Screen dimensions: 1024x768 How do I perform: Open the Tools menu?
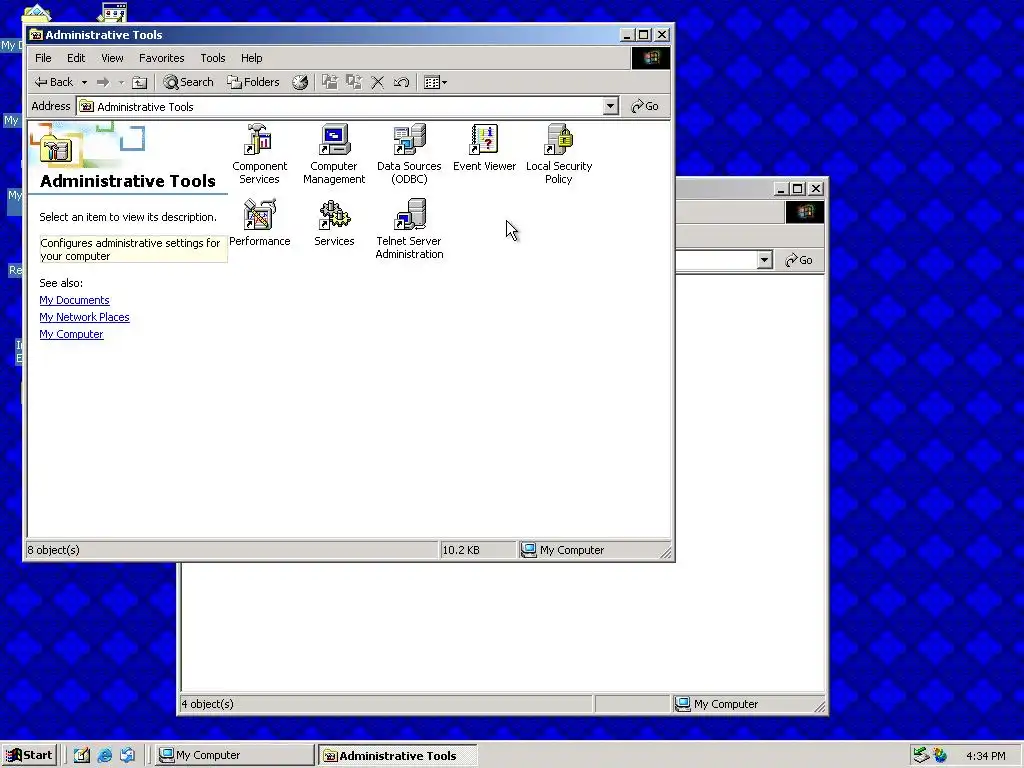click(212, 58)
